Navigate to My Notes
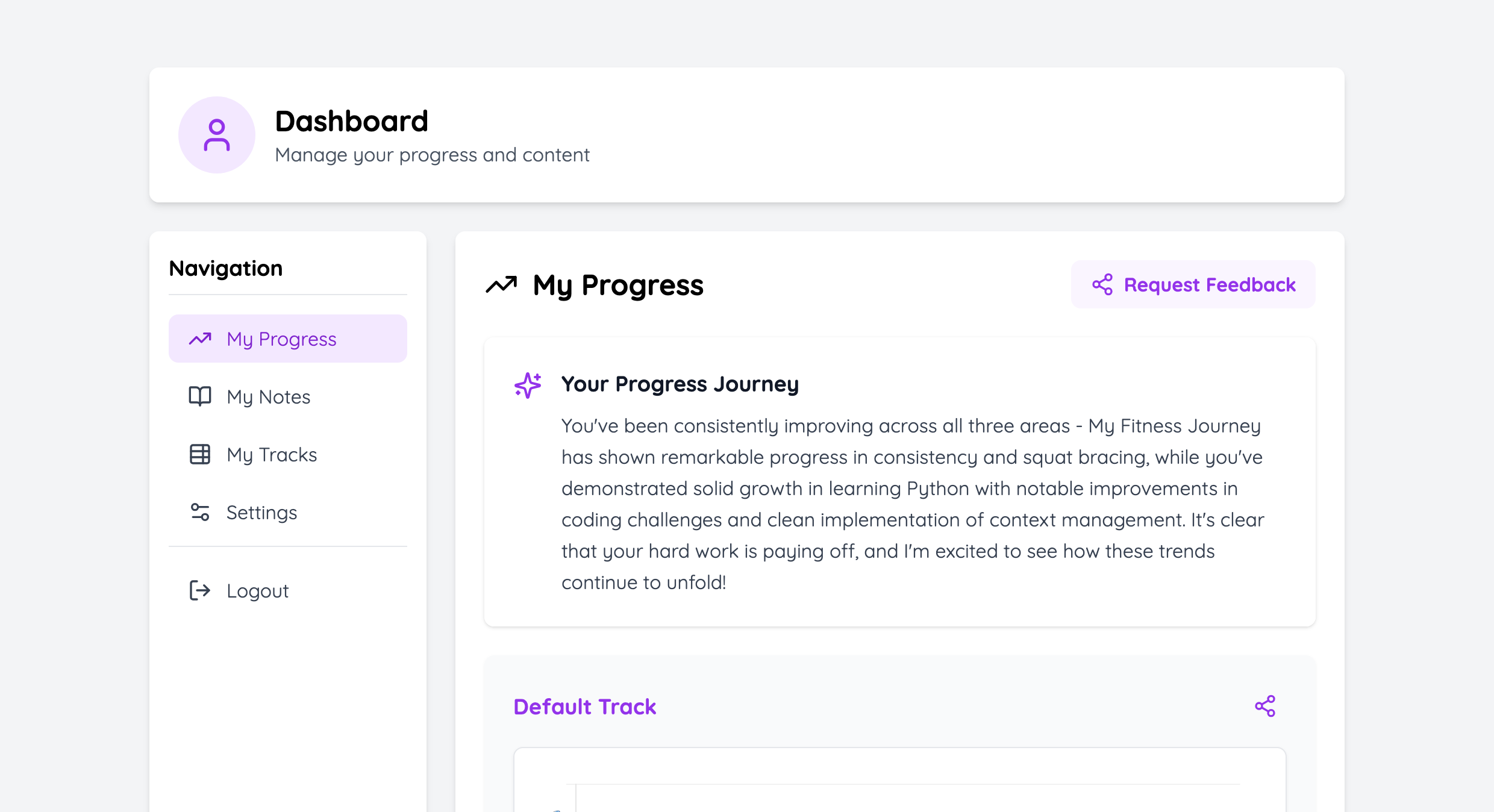The width and height of the screenshot is (1494, 812). click(268, 396)
